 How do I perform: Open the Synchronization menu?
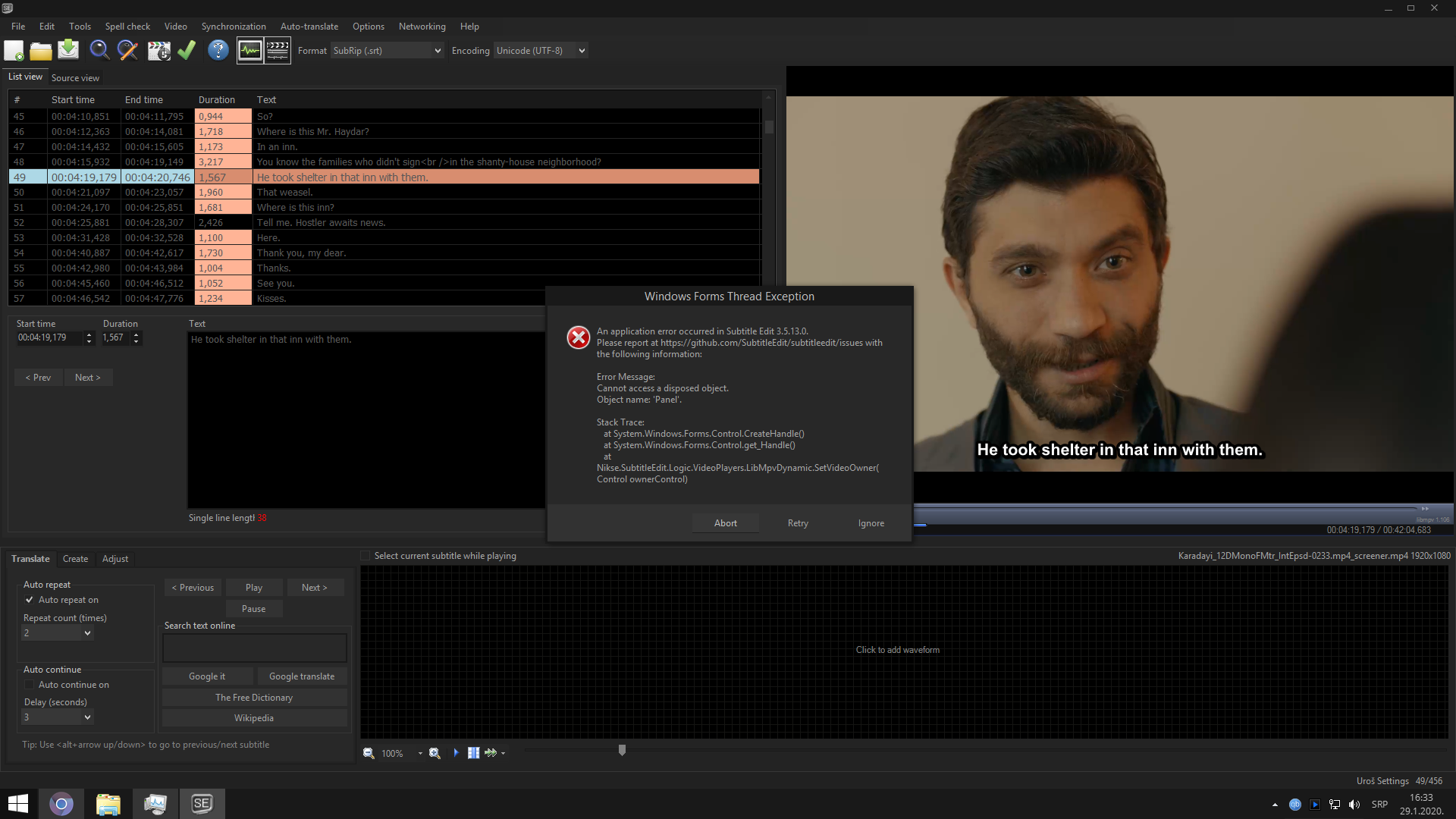tap(234, 27)
